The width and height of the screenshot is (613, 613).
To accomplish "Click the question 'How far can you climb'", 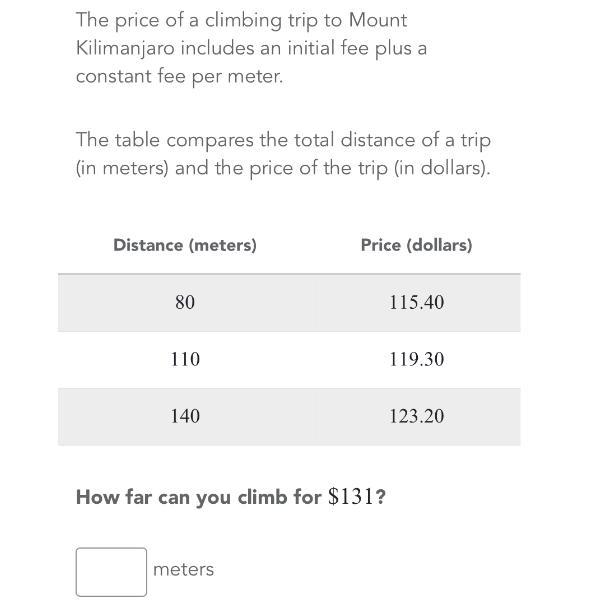I will tap(198, 497).
